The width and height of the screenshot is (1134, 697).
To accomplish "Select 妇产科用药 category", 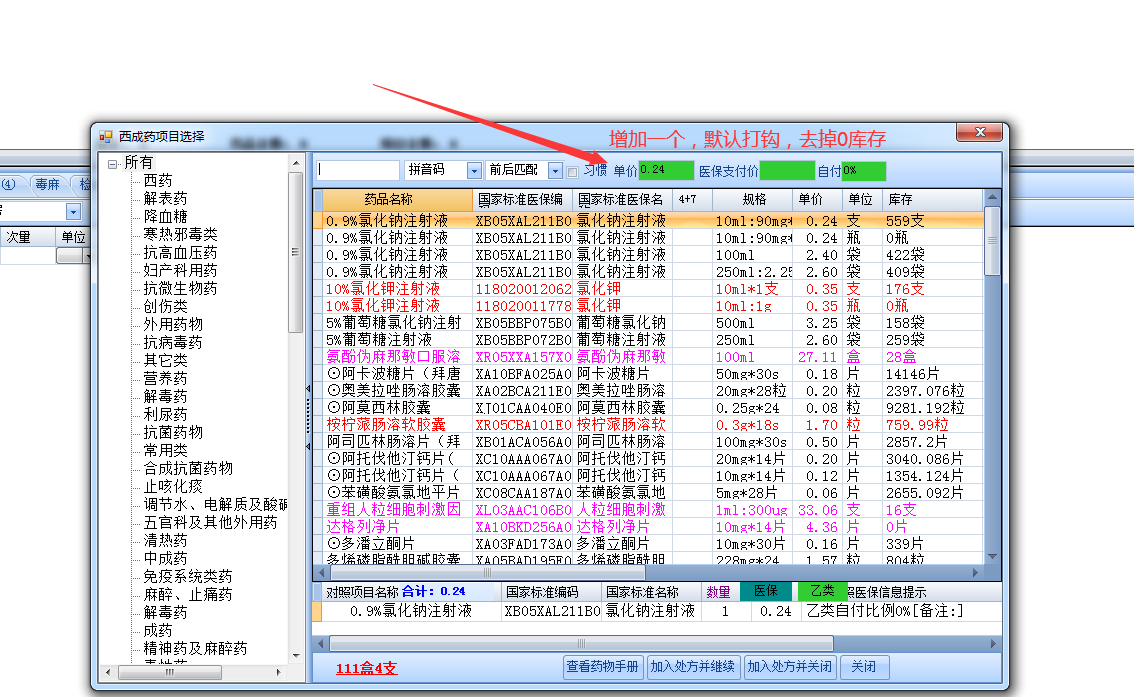I will click(180, 270).
